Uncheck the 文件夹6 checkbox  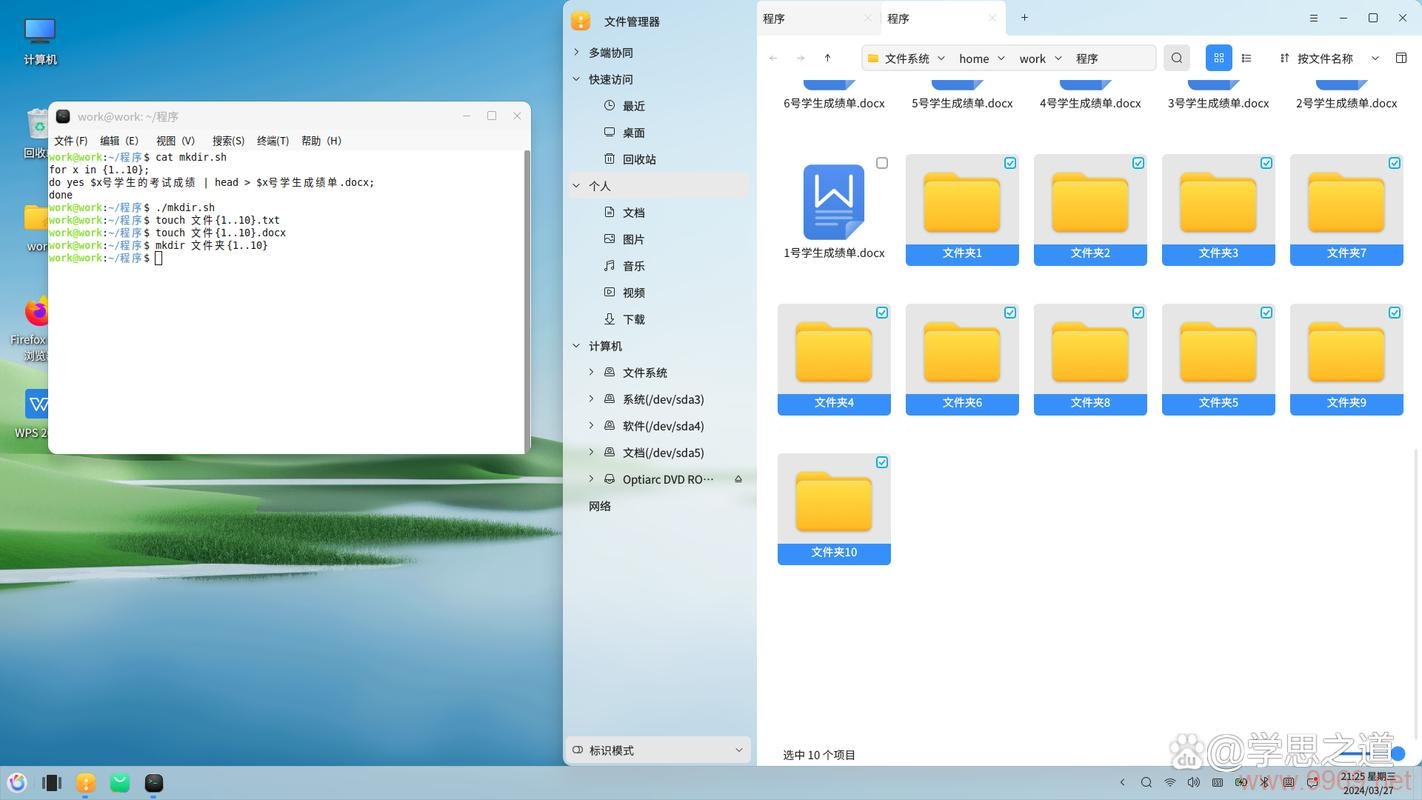tap(1010, 313)
